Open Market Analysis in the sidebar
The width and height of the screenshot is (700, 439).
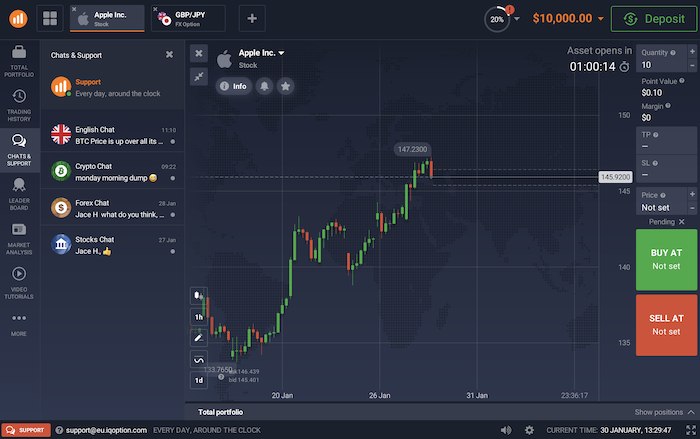[19, 239]
